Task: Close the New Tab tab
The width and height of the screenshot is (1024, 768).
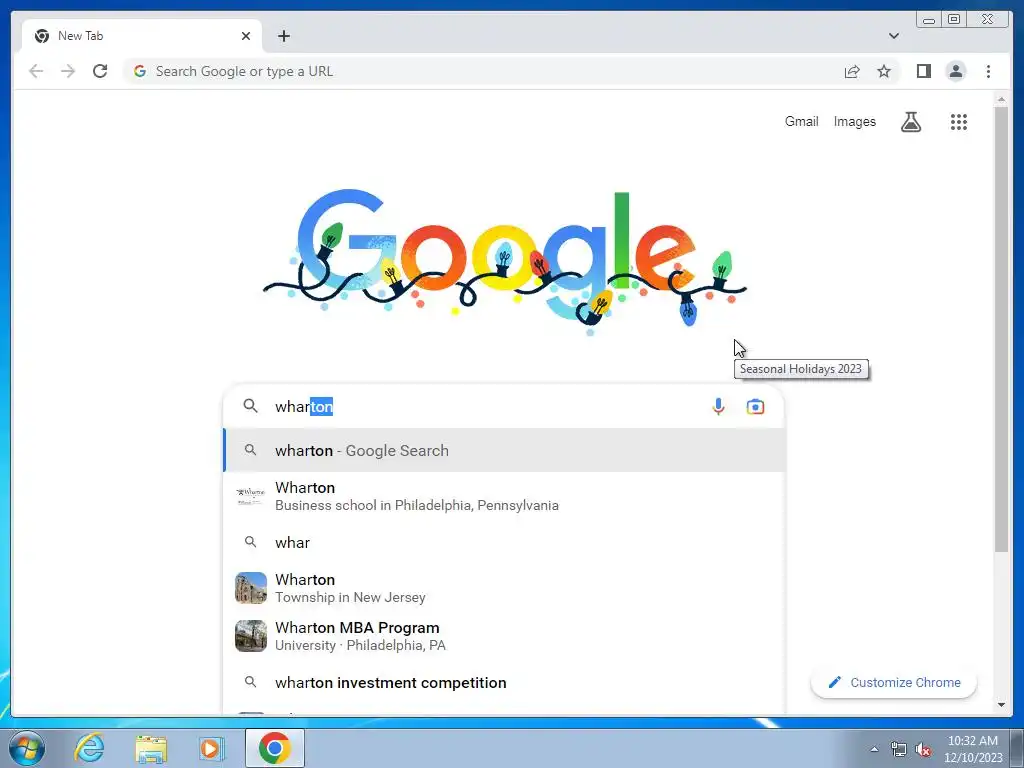Action: pos(246,36)
